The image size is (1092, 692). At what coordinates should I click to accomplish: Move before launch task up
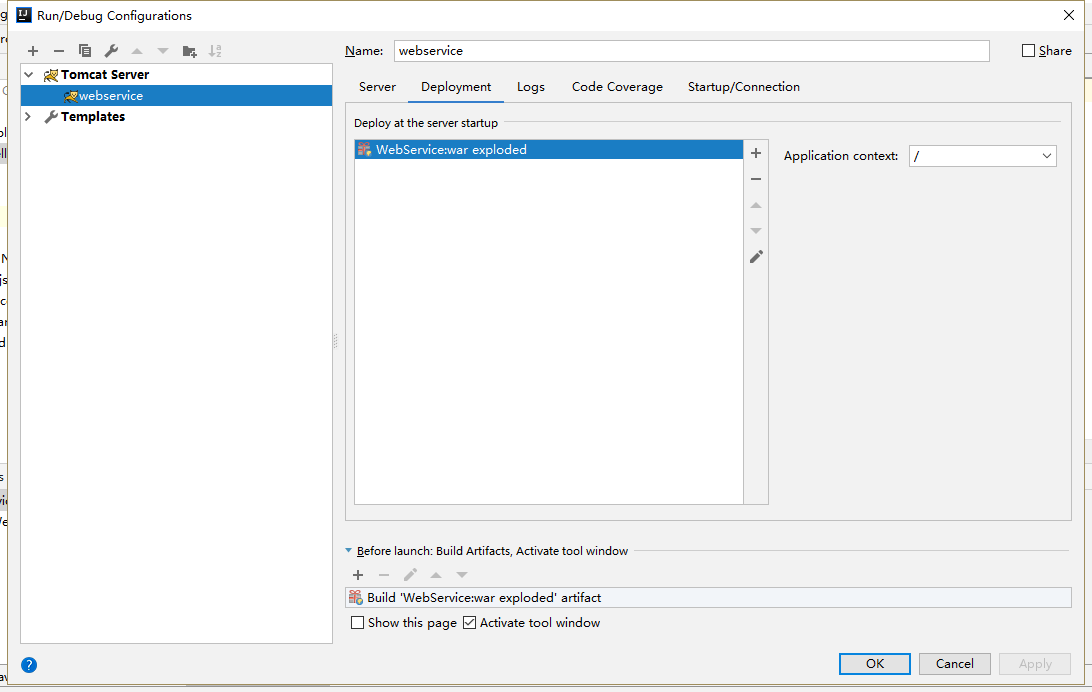436,575
